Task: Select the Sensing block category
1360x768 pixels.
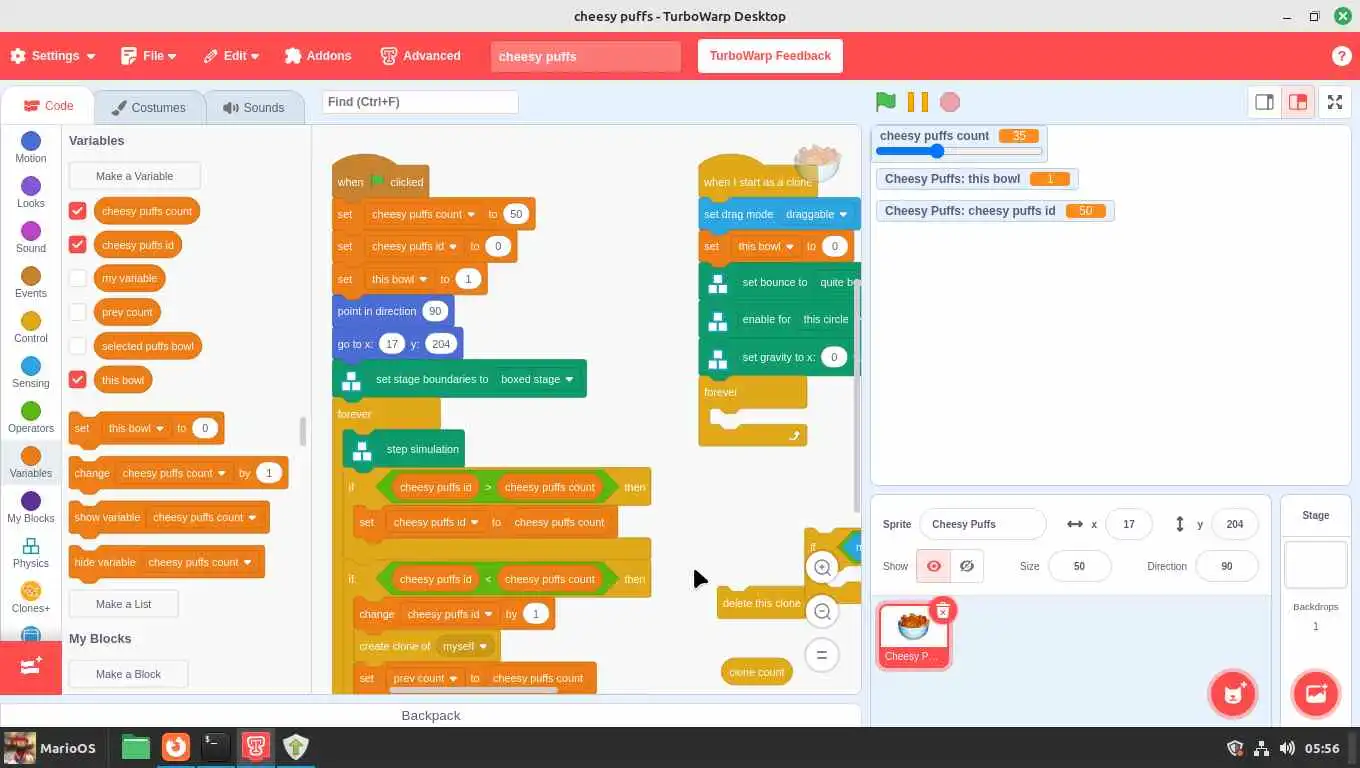Action: pyautogui.click(x=31, y=372)
